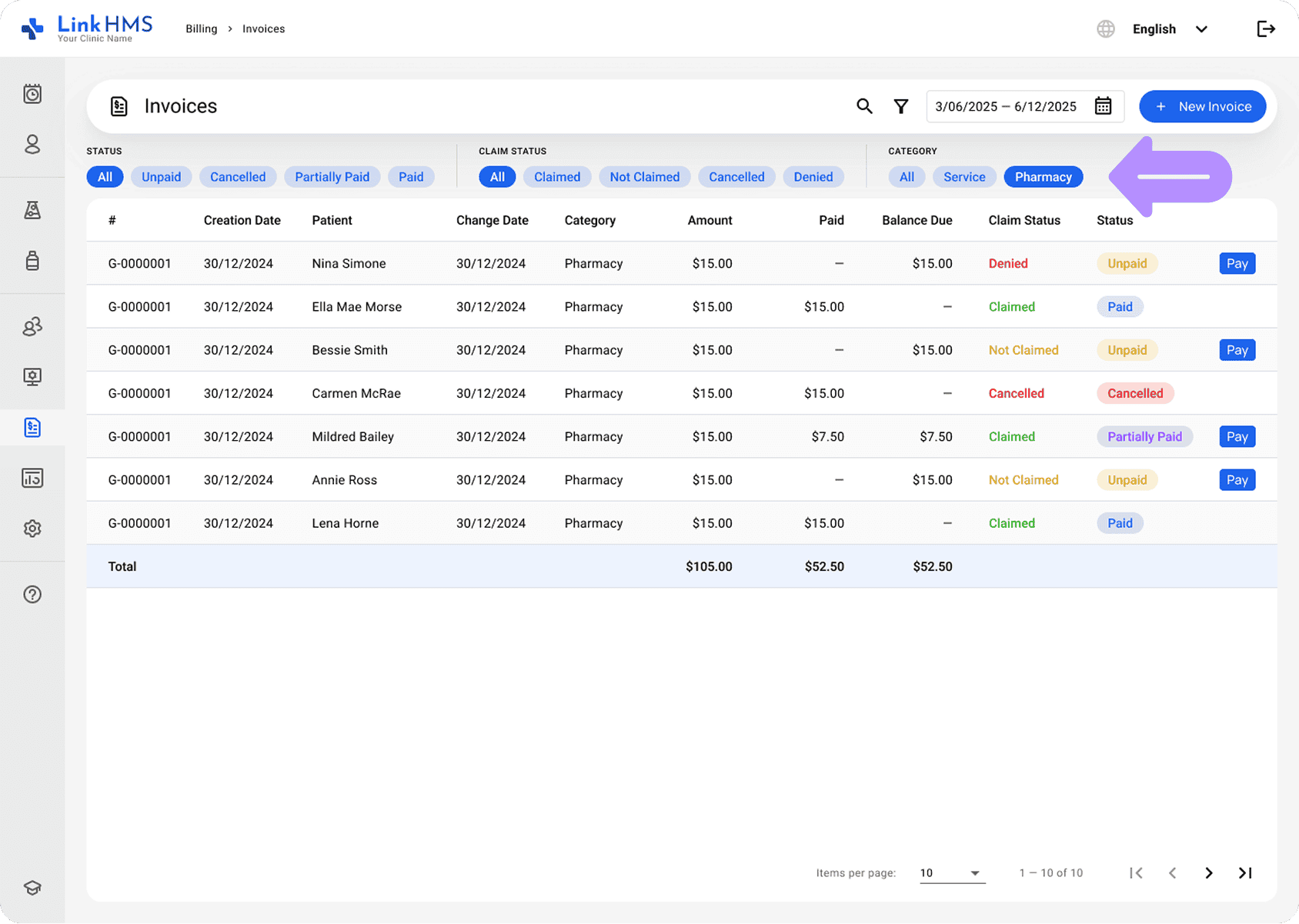Sort by Balance Due column header

[x=917, y=220]
